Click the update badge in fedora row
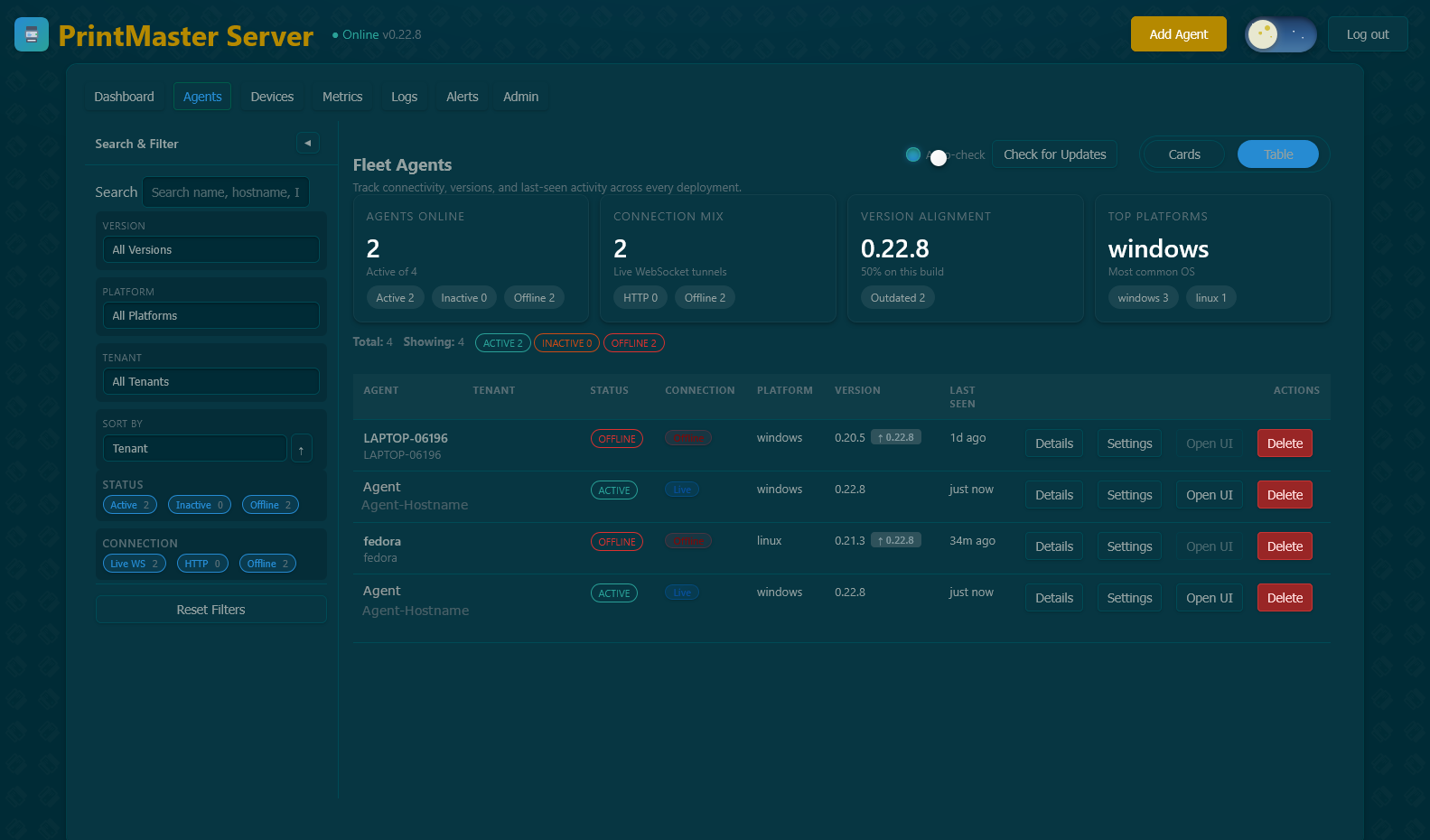Image resolution: width=1430 pixels, height=840 pixels. coord(896,540)
